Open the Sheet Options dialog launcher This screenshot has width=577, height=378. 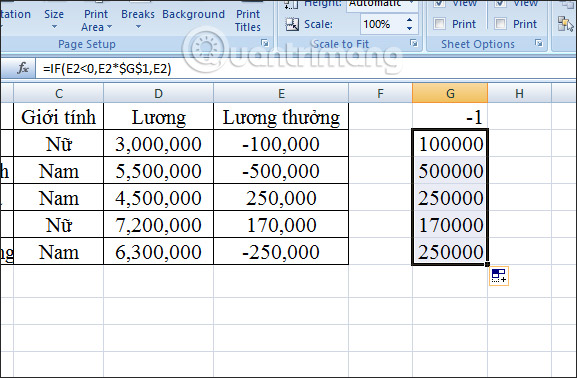[539, 43]
